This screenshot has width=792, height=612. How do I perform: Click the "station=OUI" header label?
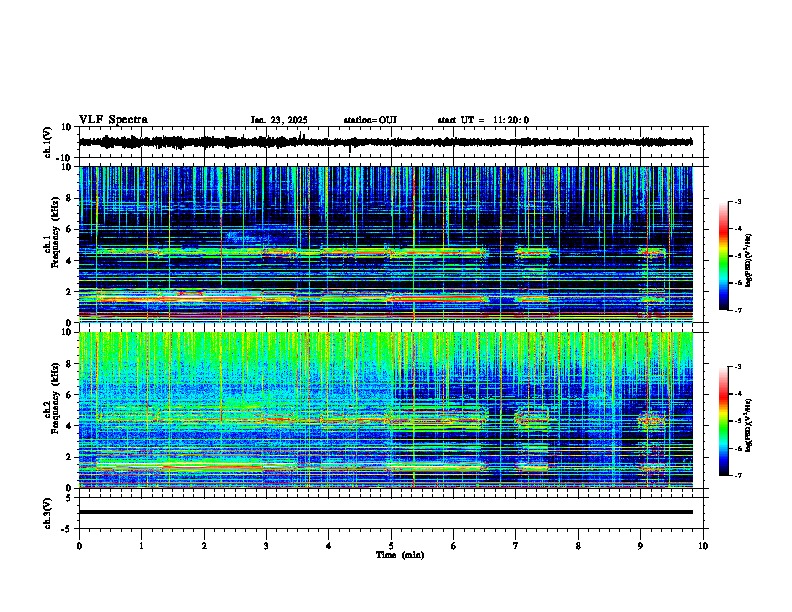click(x=370, y=120)
